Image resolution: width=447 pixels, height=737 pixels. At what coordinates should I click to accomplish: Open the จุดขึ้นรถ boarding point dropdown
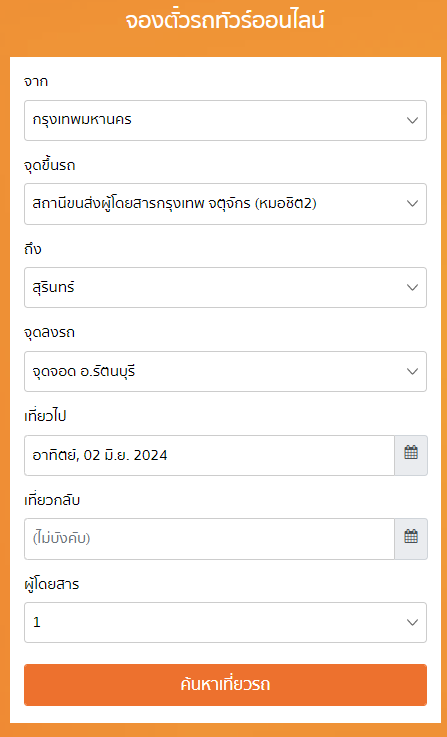point(226,204)
